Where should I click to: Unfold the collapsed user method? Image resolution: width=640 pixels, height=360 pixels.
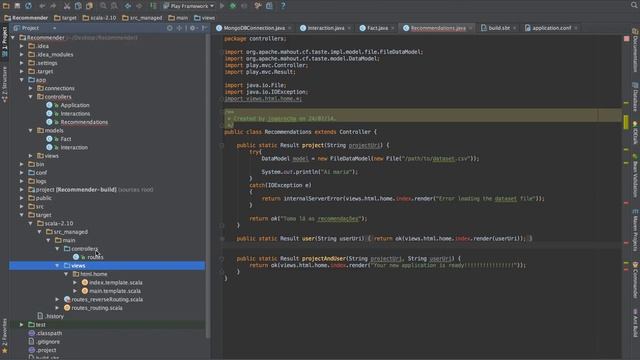pos(222,239)
